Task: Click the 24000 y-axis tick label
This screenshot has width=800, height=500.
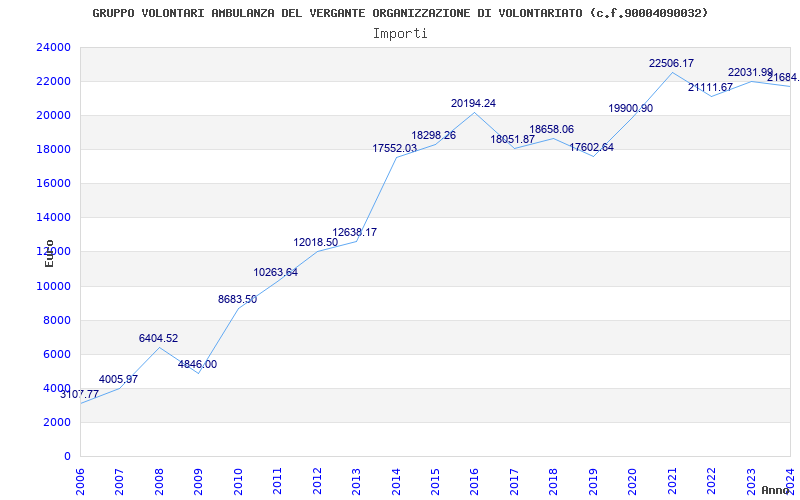Action: tap(53, 47)
